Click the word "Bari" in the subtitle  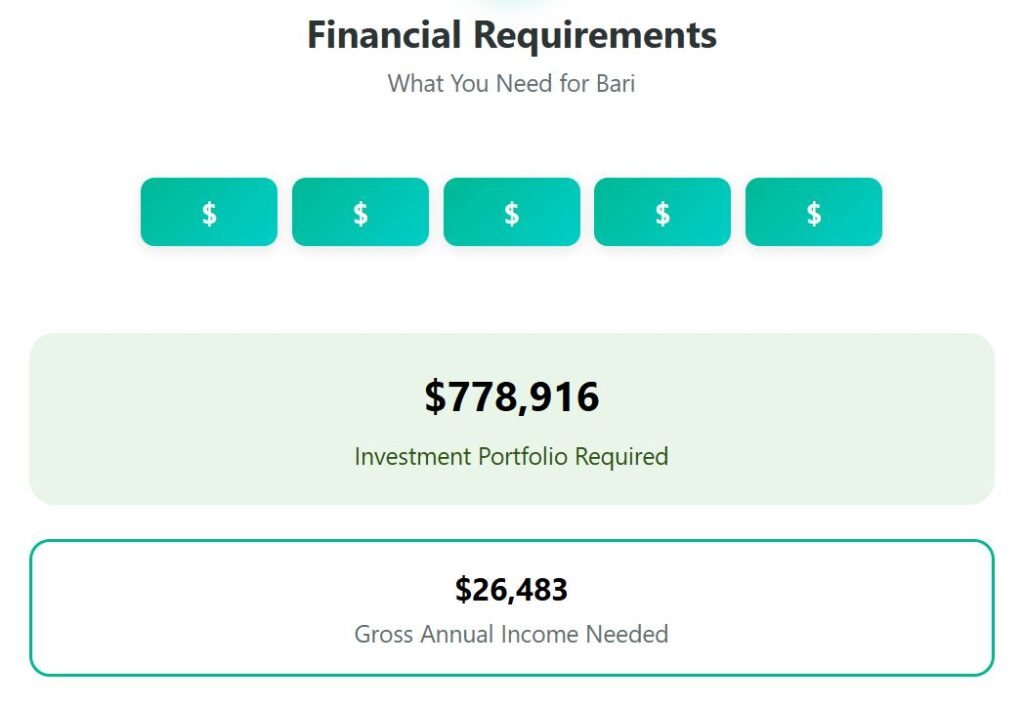pyautogui.click(x=615, y=83)
